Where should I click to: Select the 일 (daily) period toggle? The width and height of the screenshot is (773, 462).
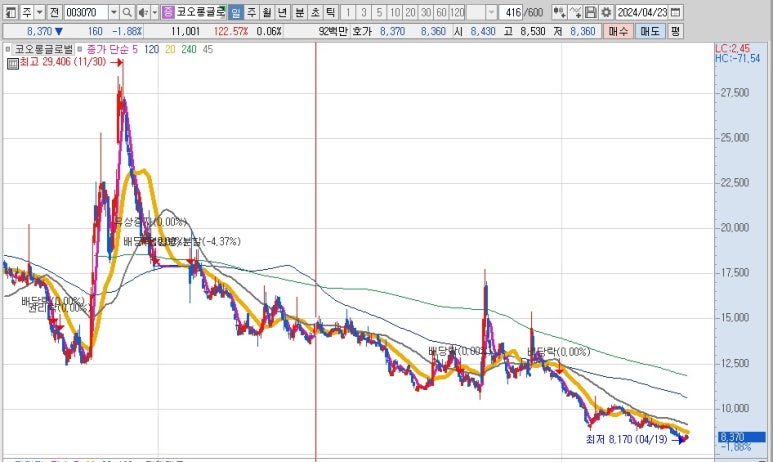pyautogui.click(x=235, y=12)
